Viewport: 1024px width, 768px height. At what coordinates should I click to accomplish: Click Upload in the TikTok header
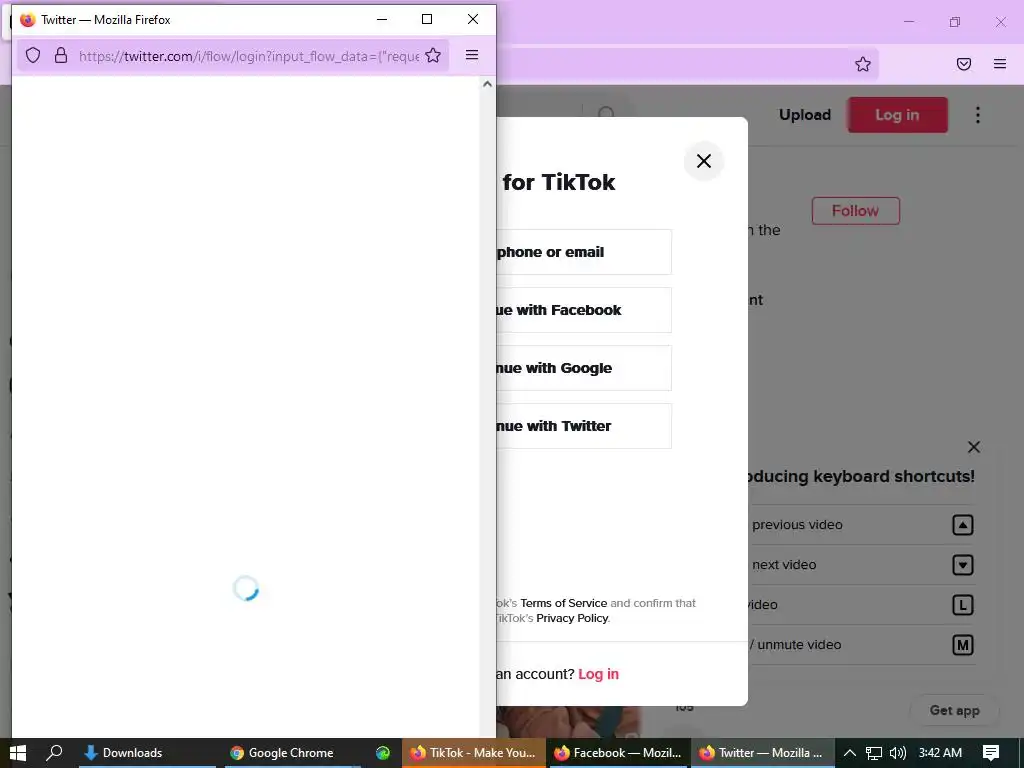(805, 115)
